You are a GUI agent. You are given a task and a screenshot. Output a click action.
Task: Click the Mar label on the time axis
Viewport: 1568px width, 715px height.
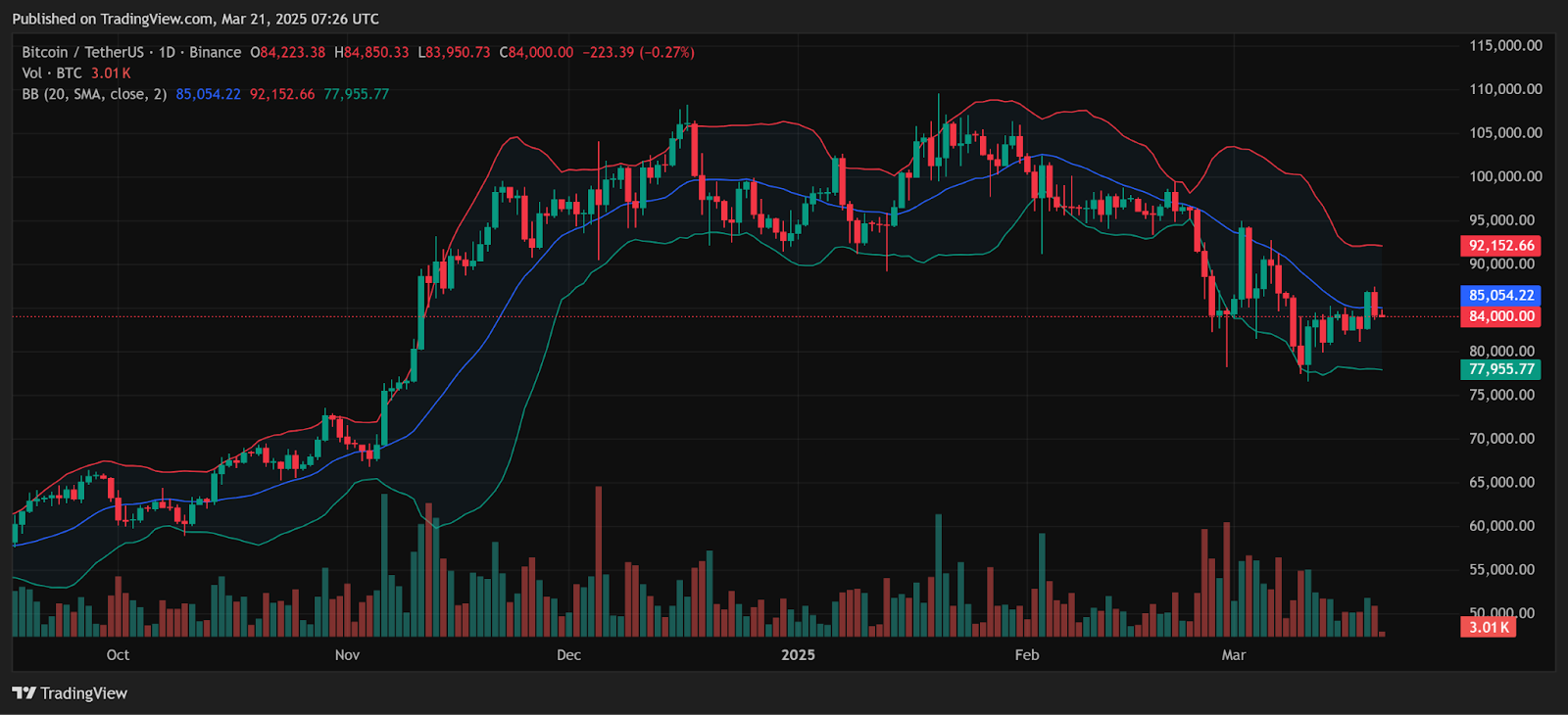click(x=1234, y=655)
